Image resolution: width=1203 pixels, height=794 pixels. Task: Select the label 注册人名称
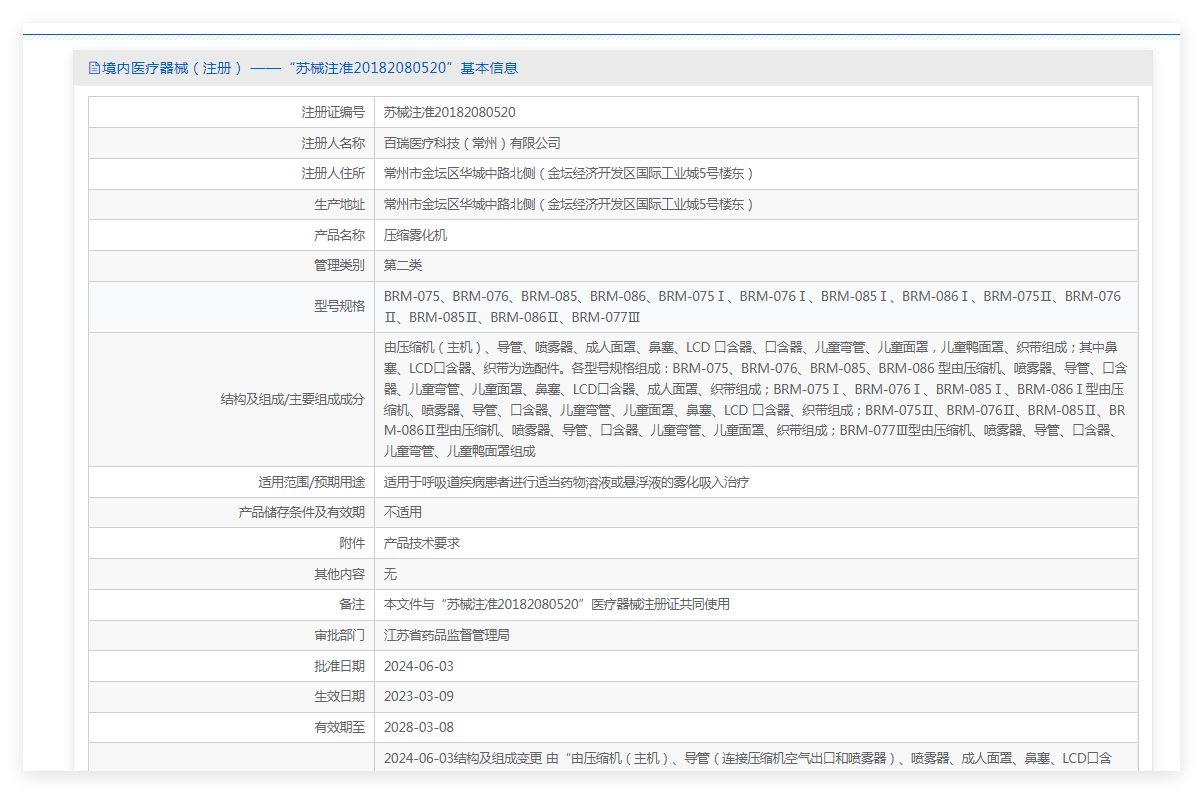[333, 143]
